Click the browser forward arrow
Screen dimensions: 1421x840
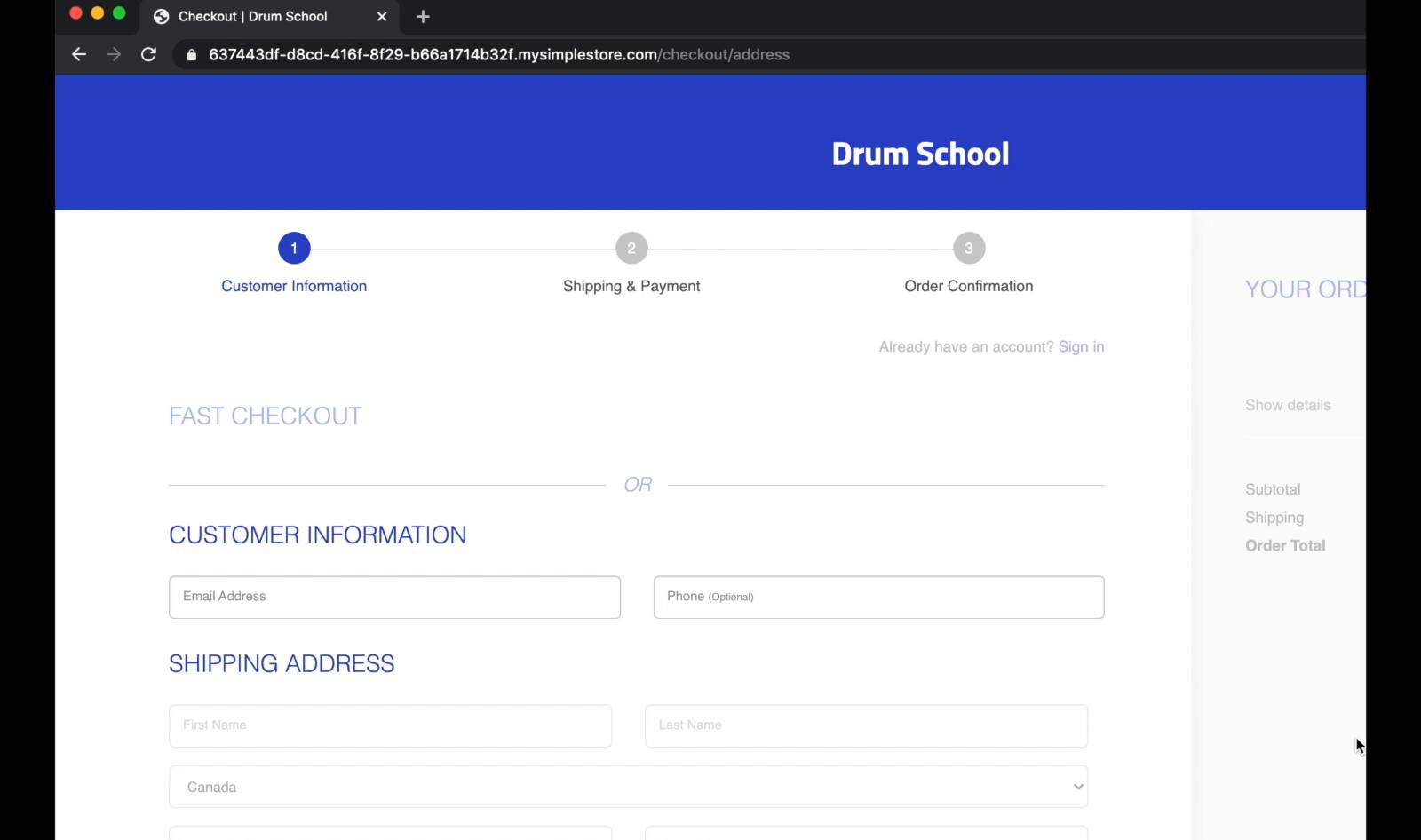(x=114, y=54)
